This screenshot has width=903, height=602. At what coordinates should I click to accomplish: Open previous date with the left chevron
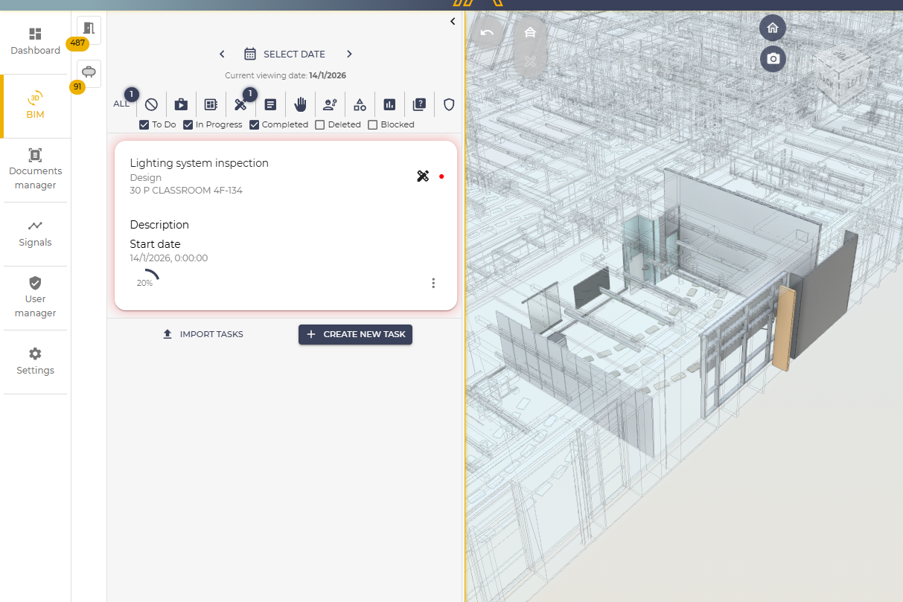point(222,54)
